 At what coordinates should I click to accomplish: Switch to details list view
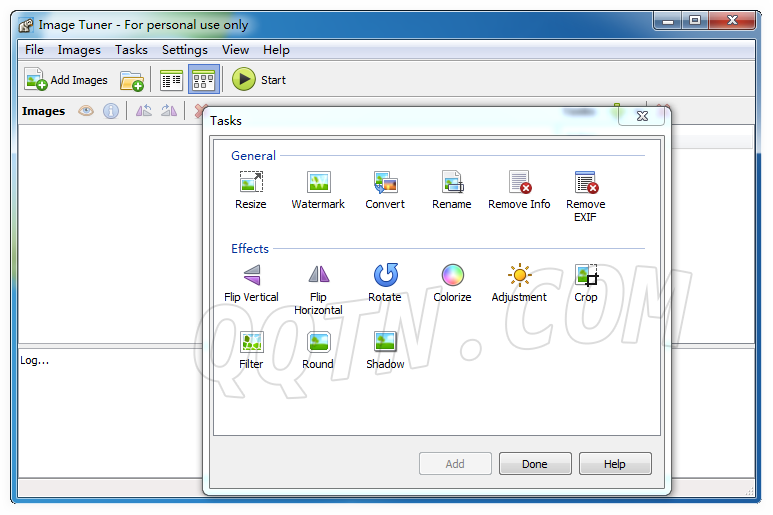(171, 80)
